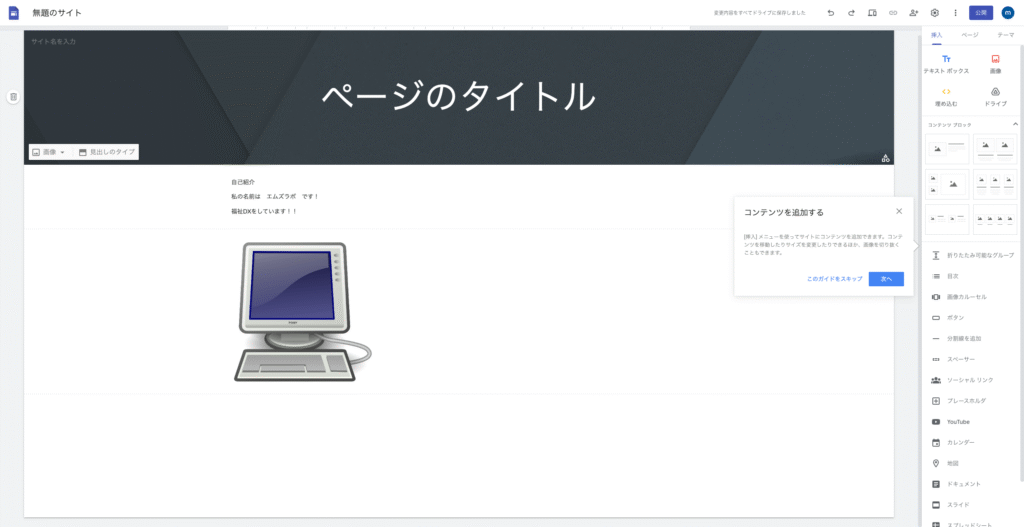Screen dimensions: 1024x527
Task: Select the single image with text block layout
Action: pos(947,149)
